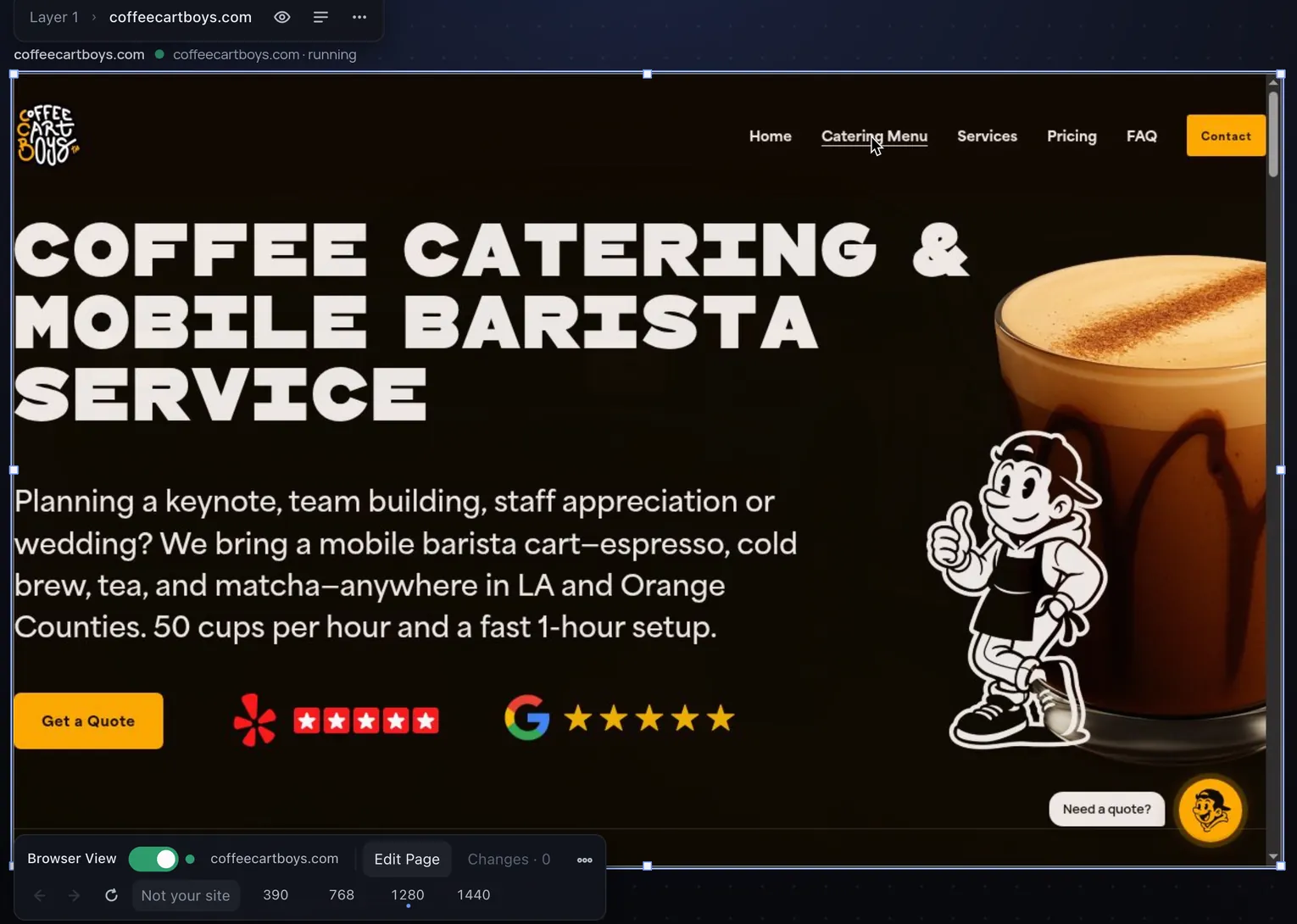Open the FAQ nav link
Image resolution: width=1297 pixels, height=924 pixels.
[1142, 136]
